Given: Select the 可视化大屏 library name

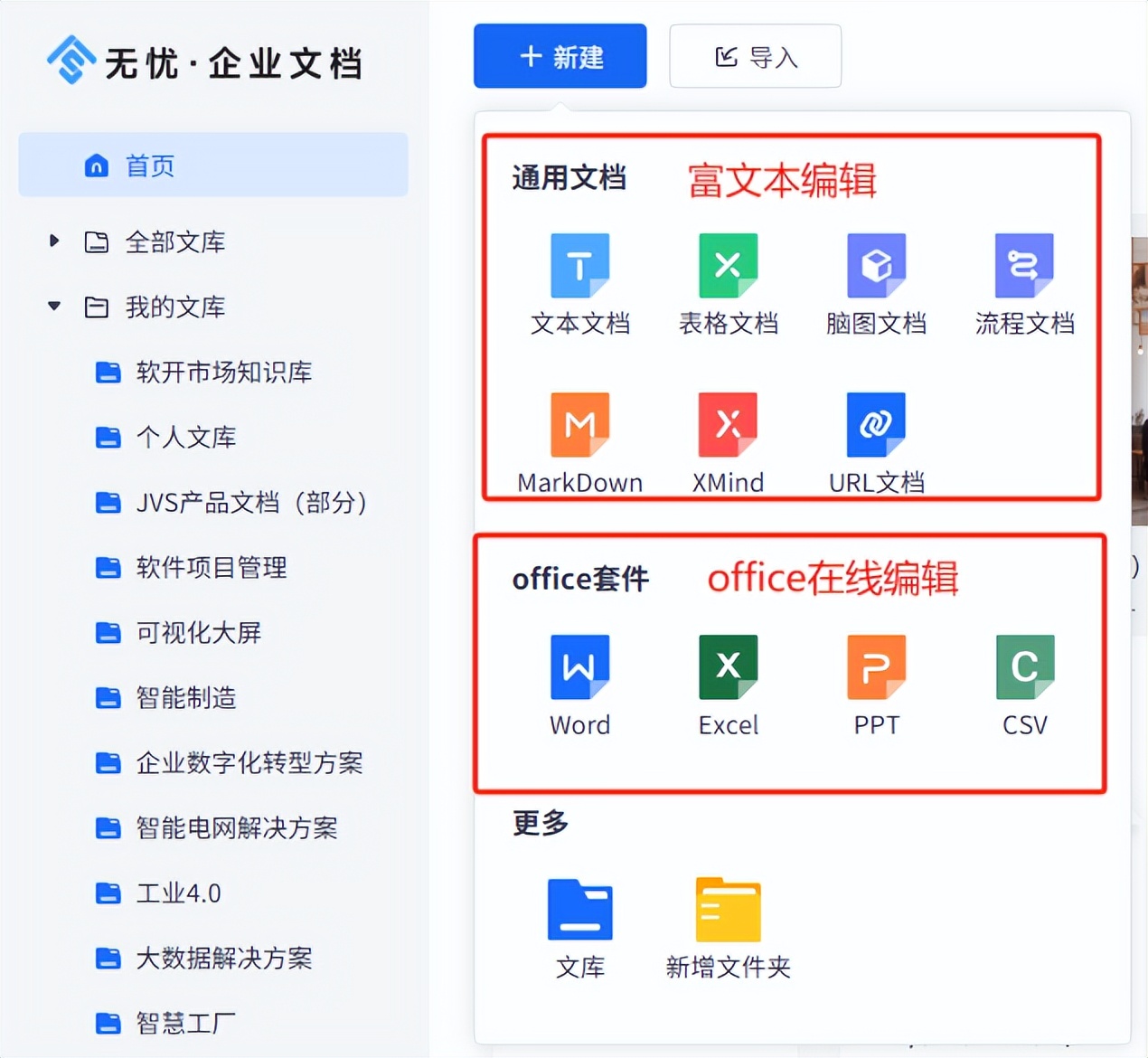Looking at the screenshot, I should (x=199, y=633).
